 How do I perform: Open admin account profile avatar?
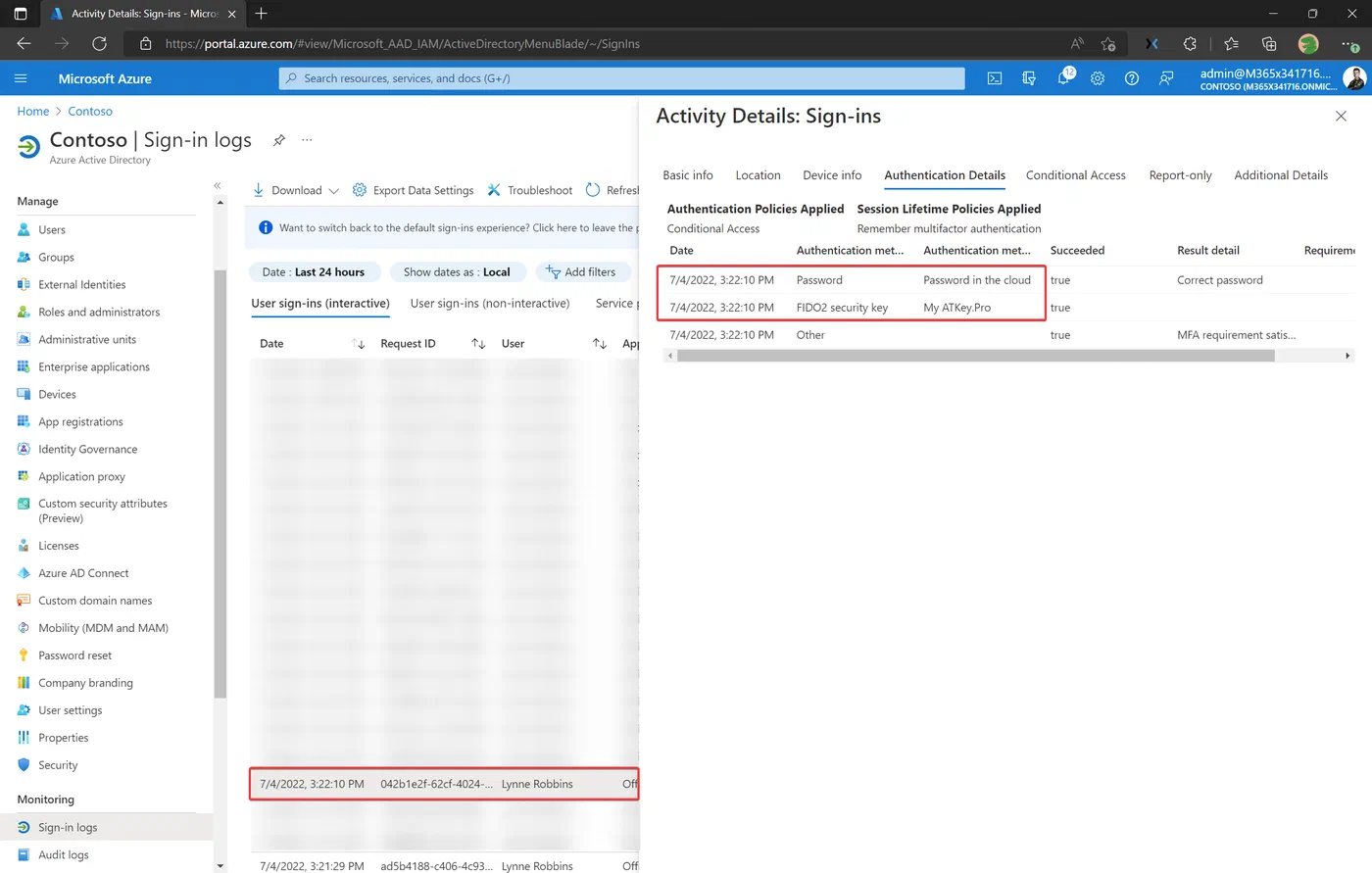pos(1354,78)
